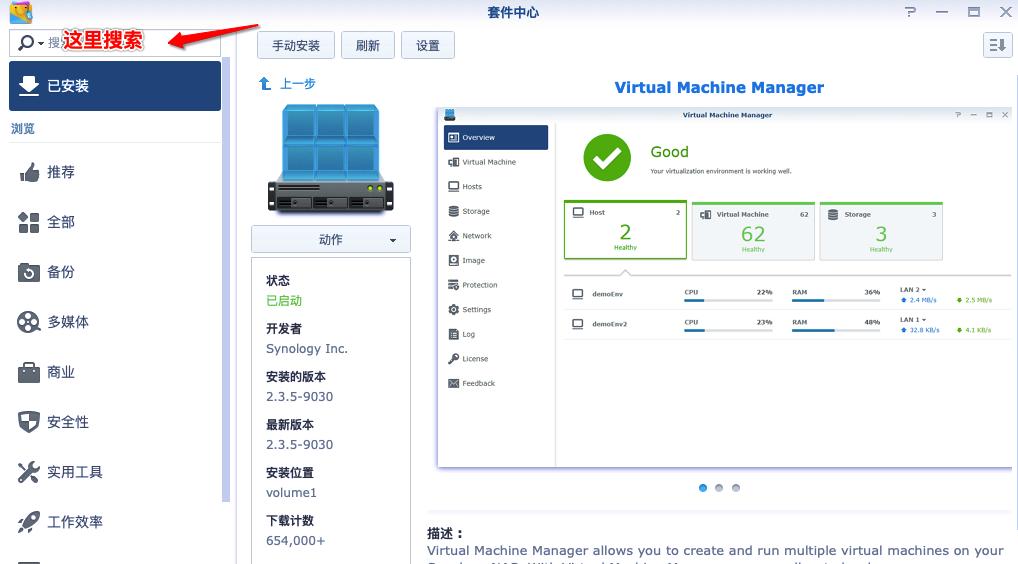Image resolution: width=1018 pixels, height=564 pixels.
Task: Open the 已安装 installed packages section
Action: (x=115, y=86)
